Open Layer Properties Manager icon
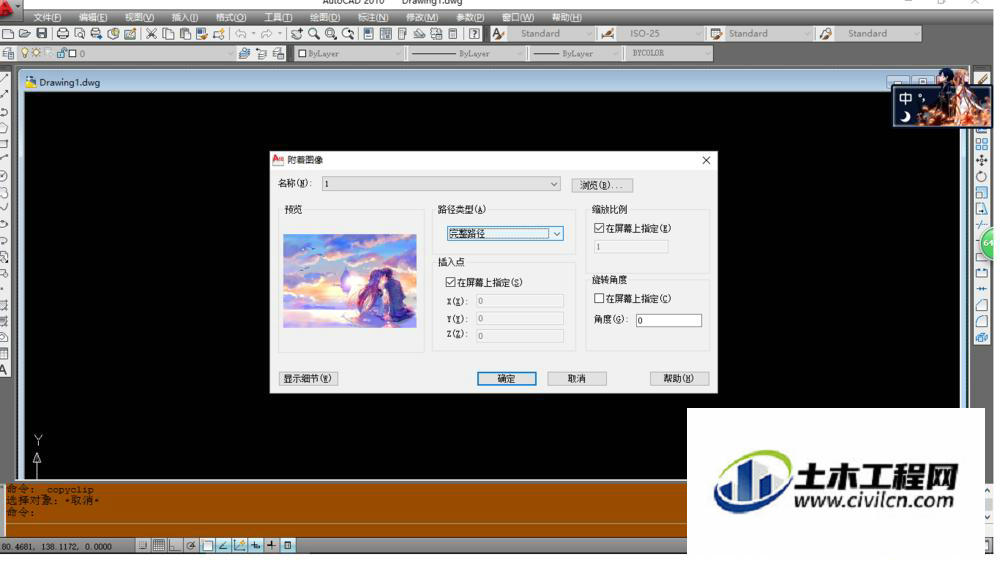This screenshot has height=562, width=1000. point(8,54)
